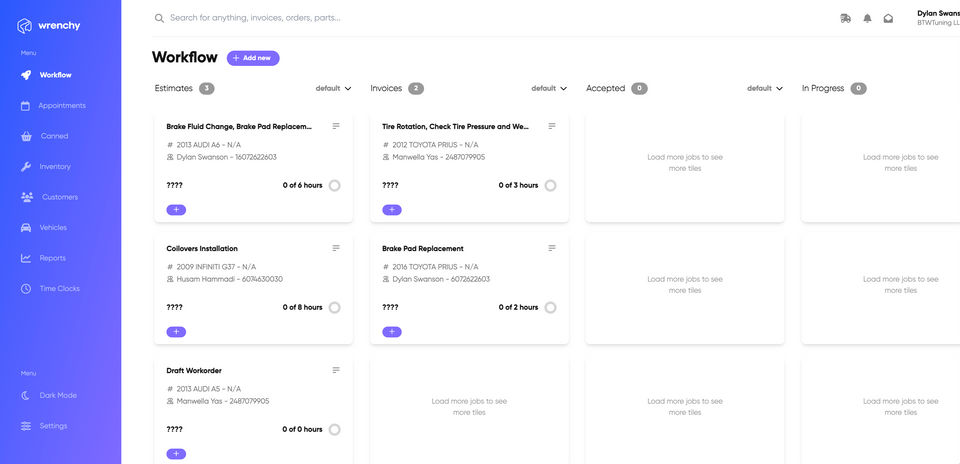The width and height of the screenshot is (960, 464).
Task: Open the menu icon on Coilovers Installation card
Action: click(x=336, y=248)
